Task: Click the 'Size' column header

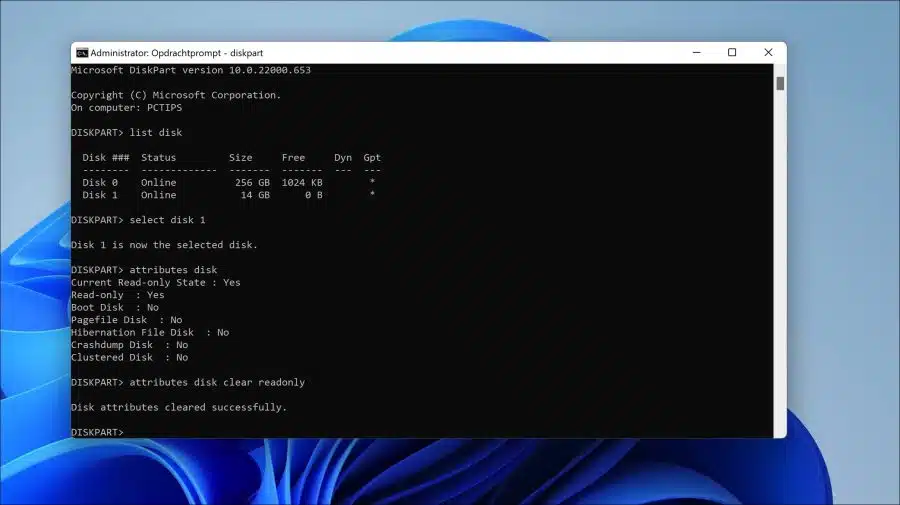Action: 240,157
